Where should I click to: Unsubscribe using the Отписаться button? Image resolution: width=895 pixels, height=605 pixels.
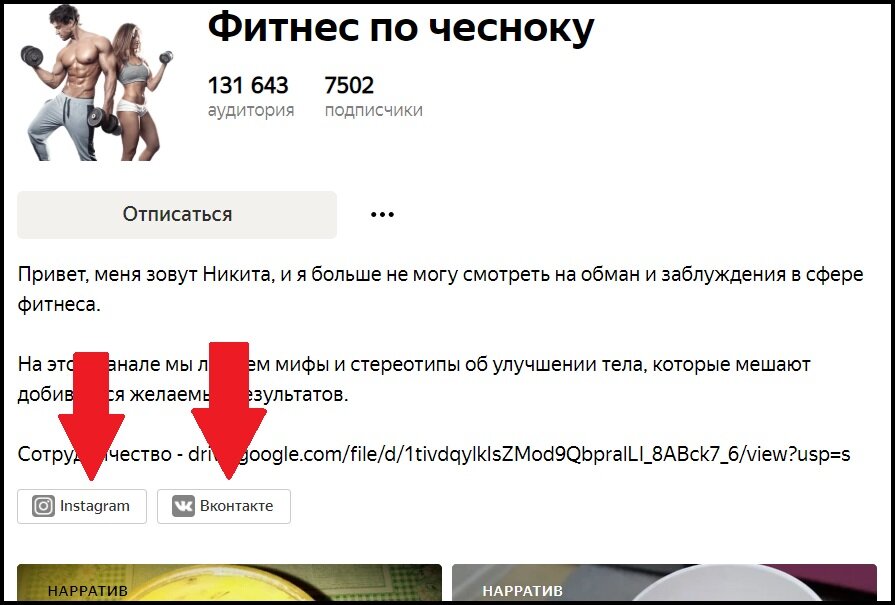[177, 215]
